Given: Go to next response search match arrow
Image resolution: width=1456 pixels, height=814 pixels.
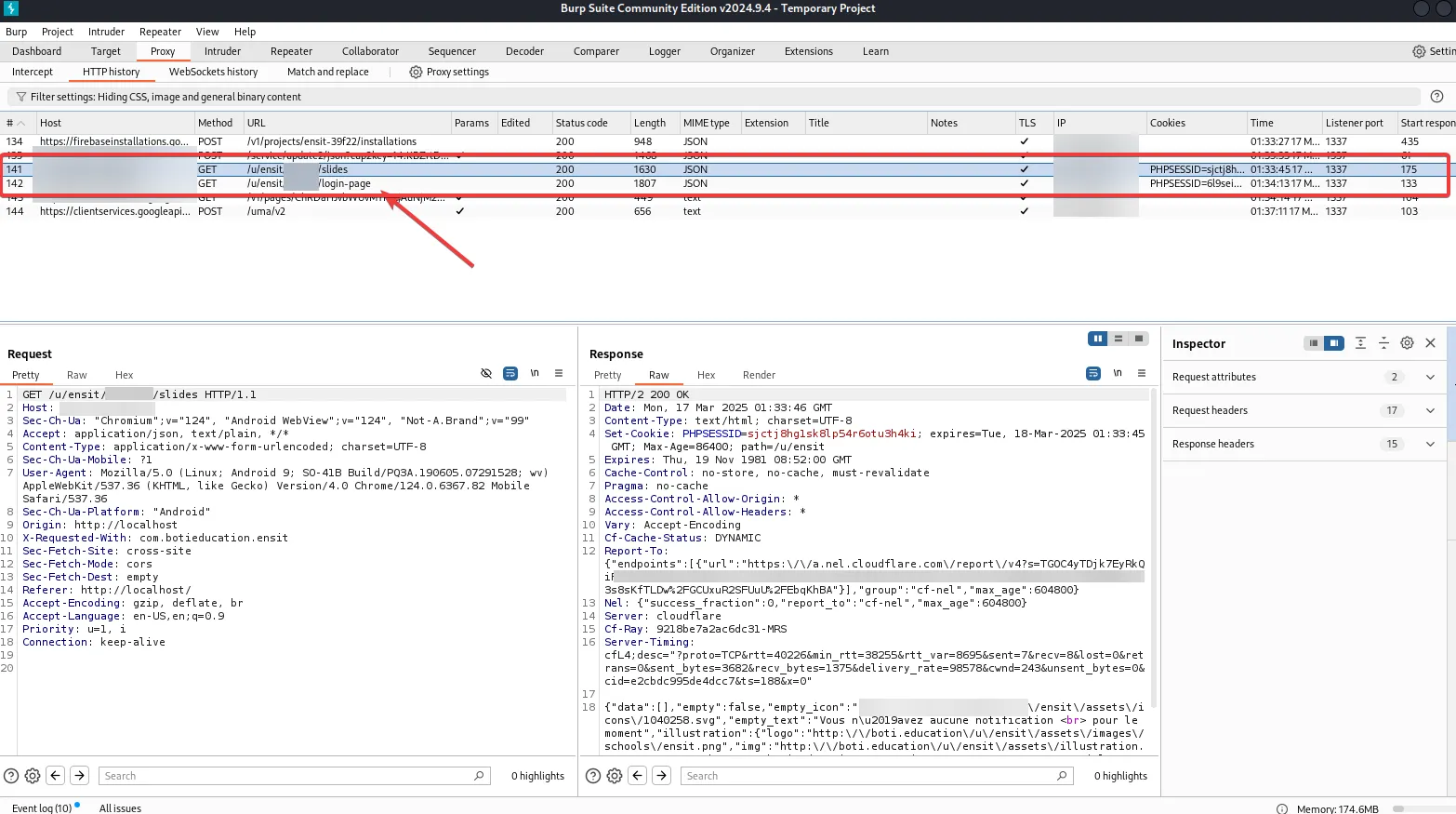Looking at the screenshot, I should pyautogui.click(x=662, y=776).
